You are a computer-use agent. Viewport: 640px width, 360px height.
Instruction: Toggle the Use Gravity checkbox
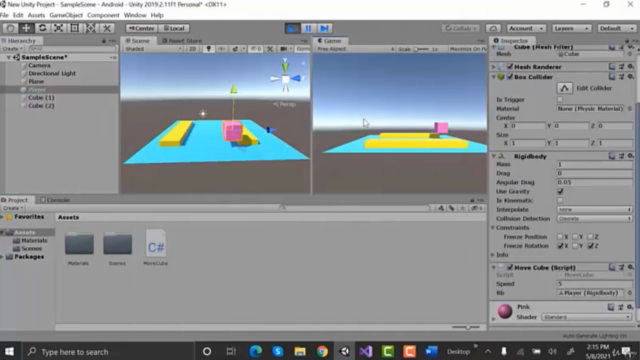click(560, 191)
